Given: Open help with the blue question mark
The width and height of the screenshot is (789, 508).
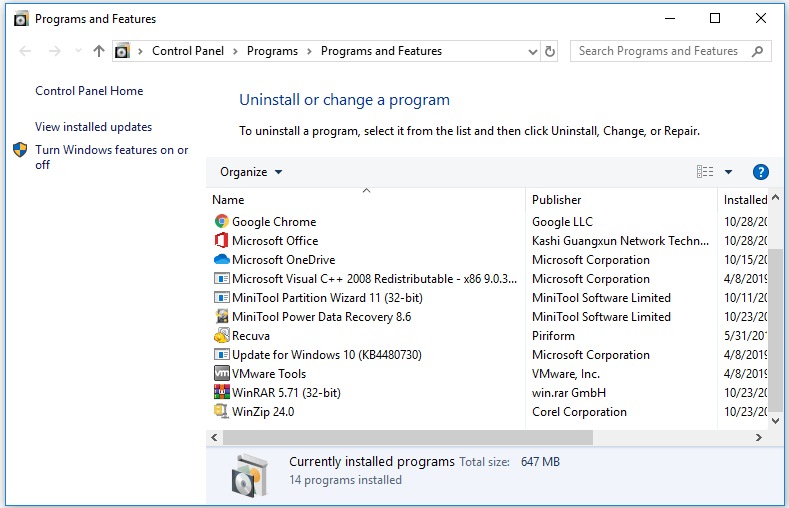Looking at the screenshot, I should tap(760, 172).
